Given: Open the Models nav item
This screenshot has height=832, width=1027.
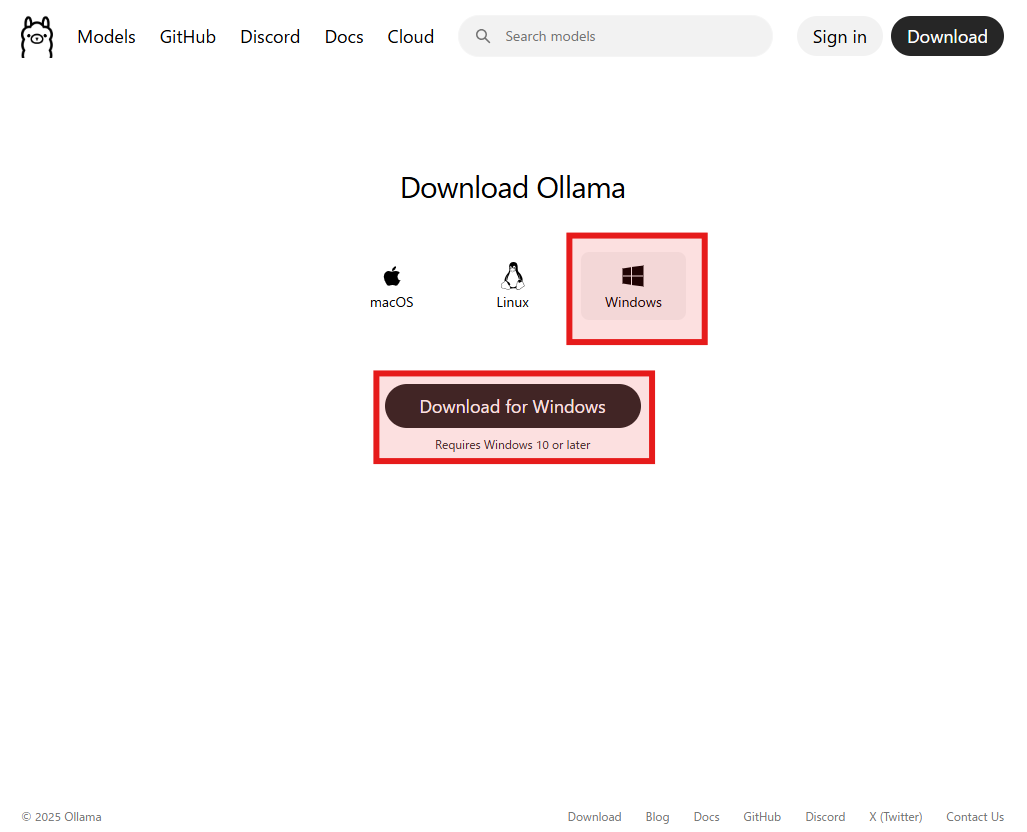Looking at the screenshot, I should [x=106, y=37].
